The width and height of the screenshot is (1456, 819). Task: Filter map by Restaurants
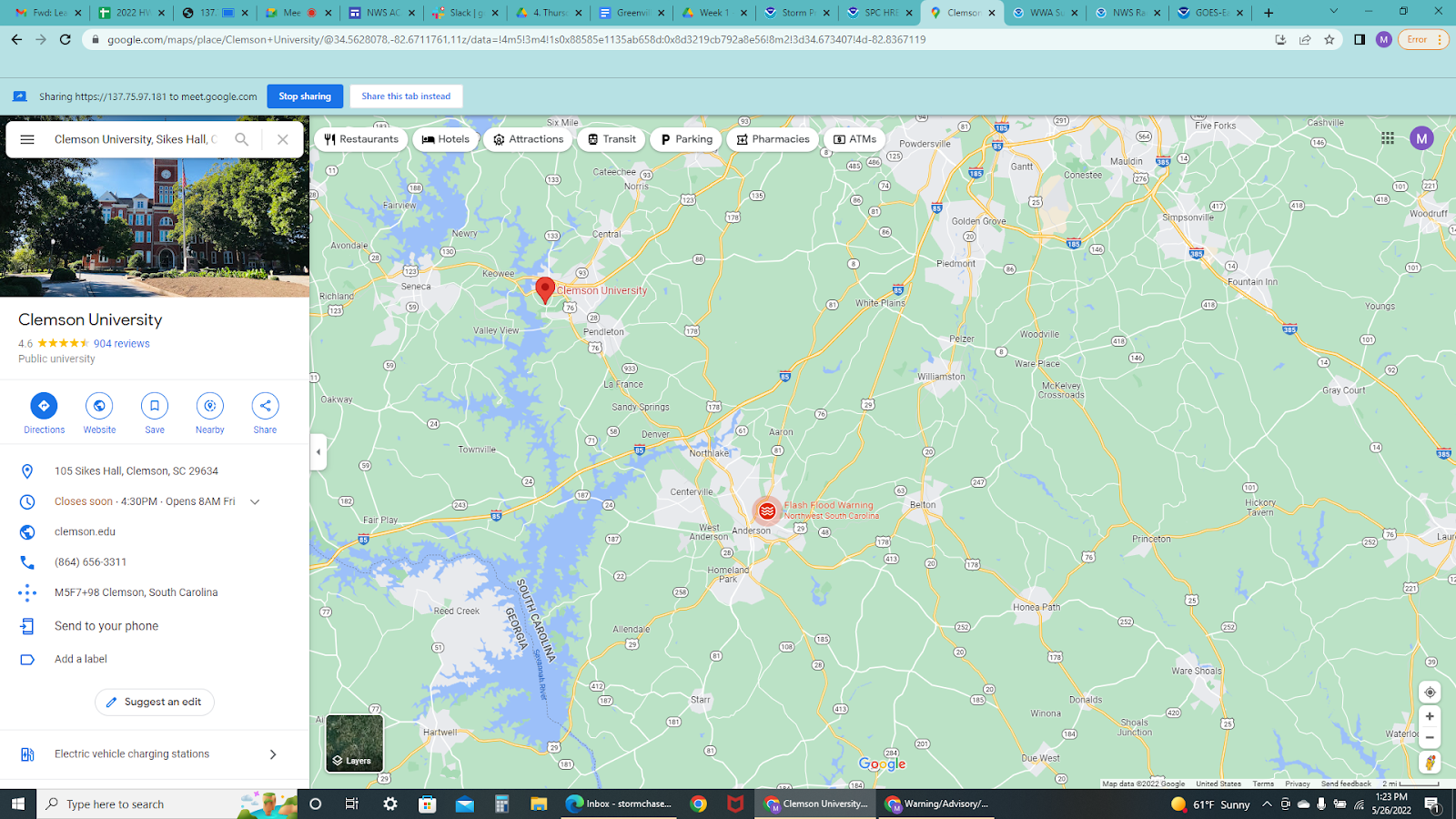[361, 139]
